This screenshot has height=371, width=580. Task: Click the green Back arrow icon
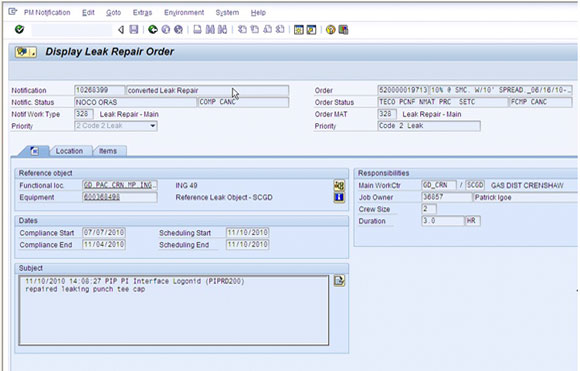(x=152, y=30)
